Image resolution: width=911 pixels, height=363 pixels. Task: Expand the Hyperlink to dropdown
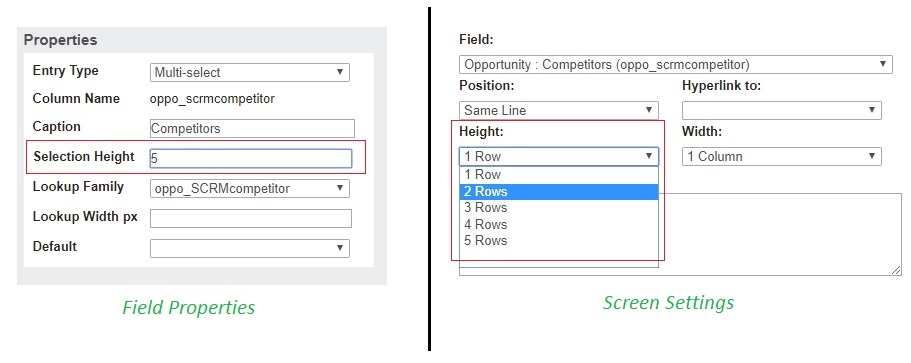tap(782, 110)
